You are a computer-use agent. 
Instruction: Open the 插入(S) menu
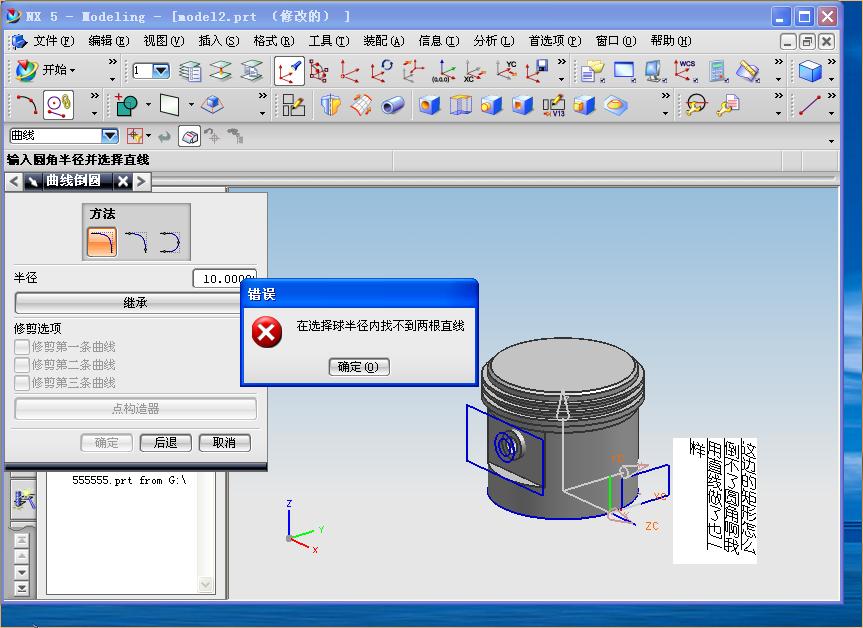(219, 41)
